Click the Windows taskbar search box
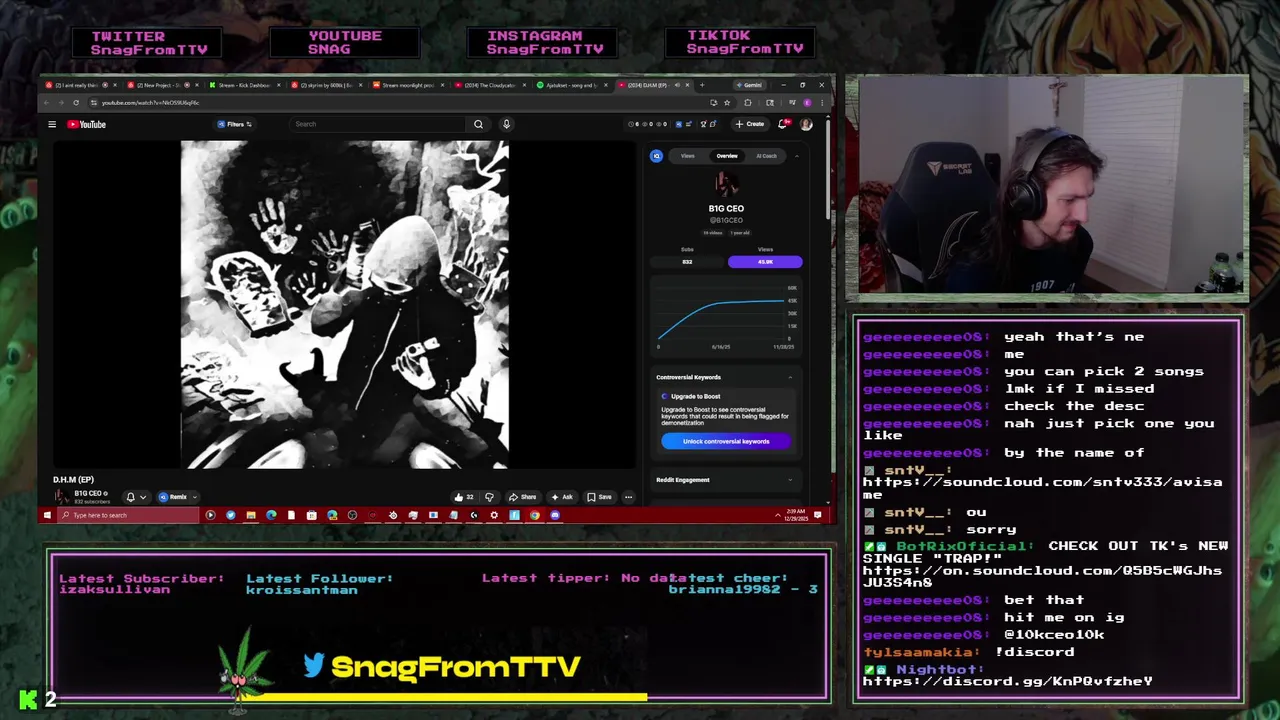 pos(128,515)
